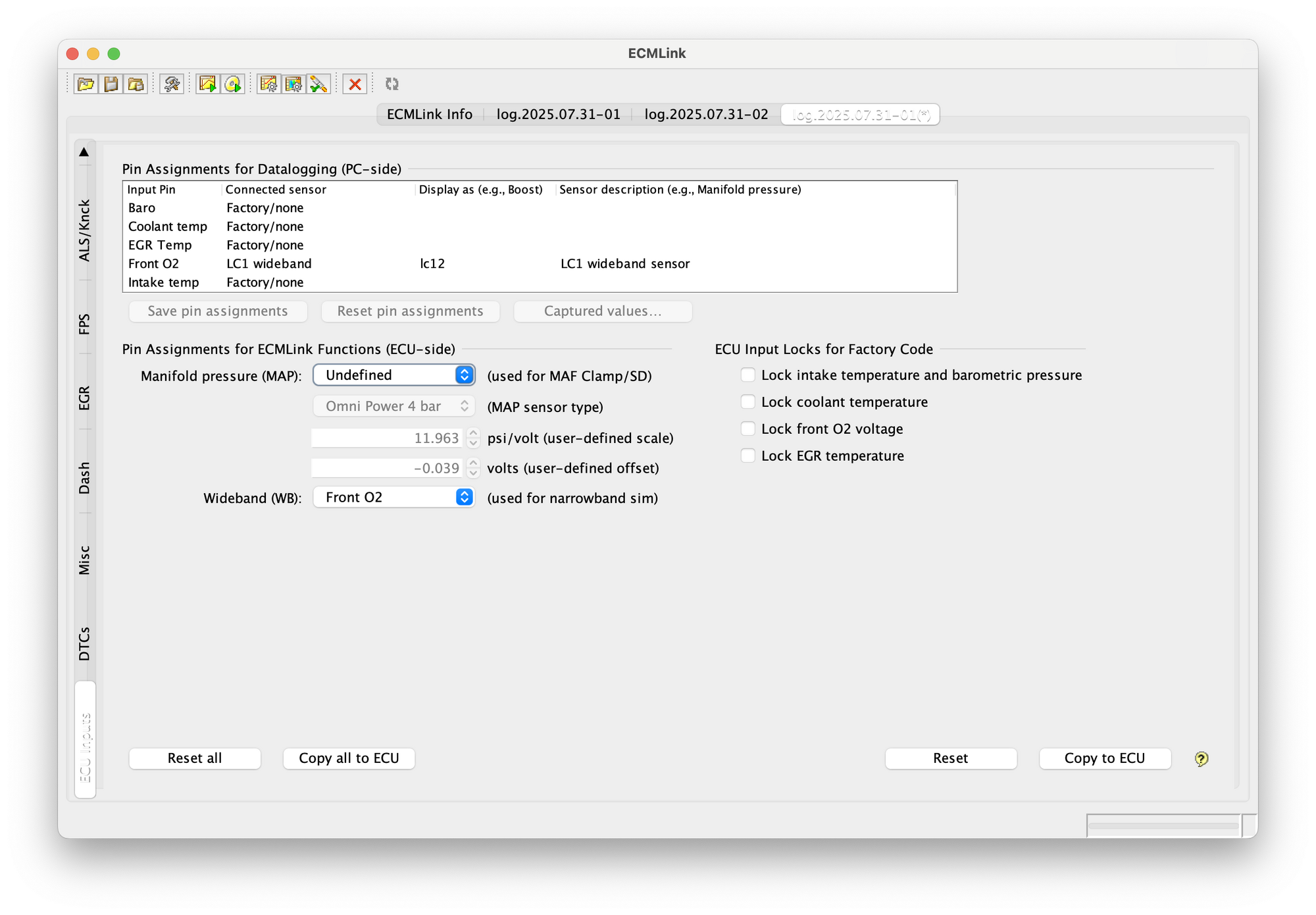Click the open file folder icon
Viewport: 1316px width, 915px height.
coord(86,84)
